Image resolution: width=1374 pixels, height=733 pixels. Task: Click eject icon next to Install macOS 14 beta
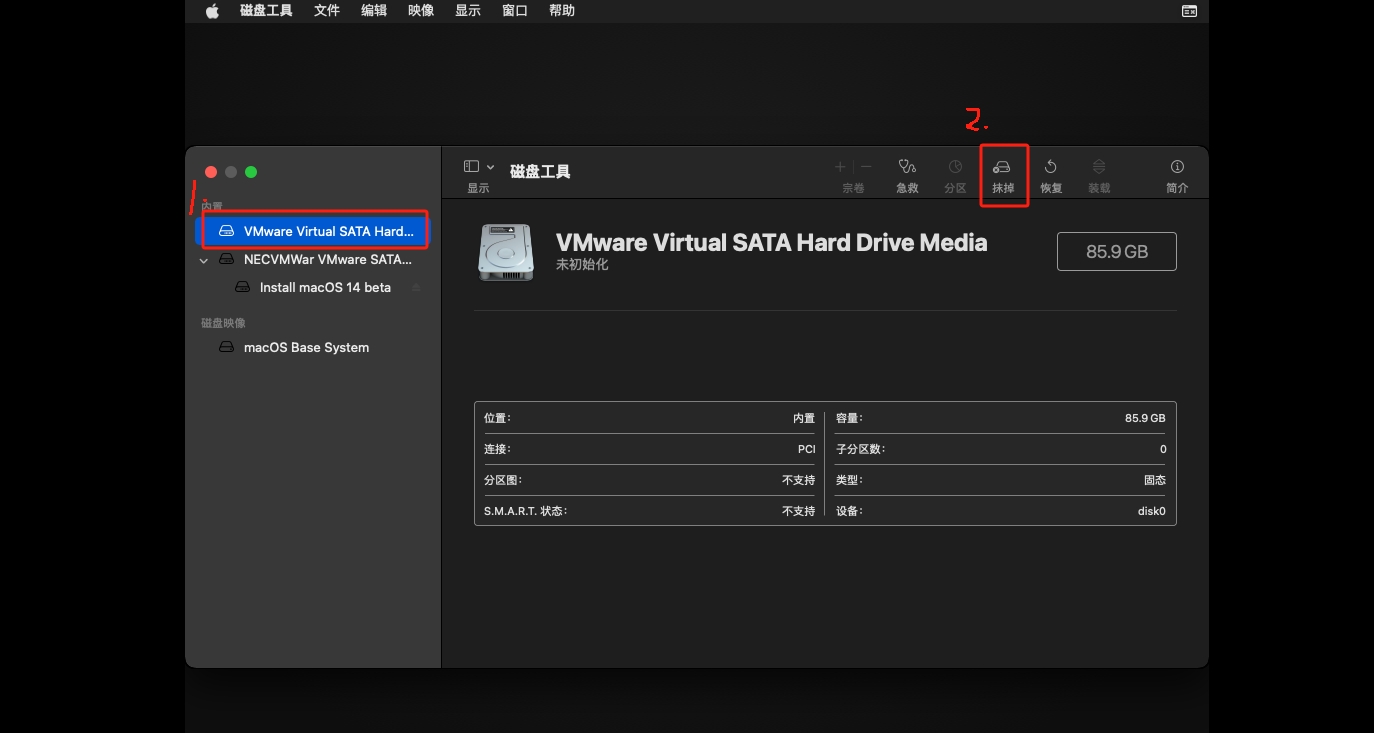coord(416,287)
